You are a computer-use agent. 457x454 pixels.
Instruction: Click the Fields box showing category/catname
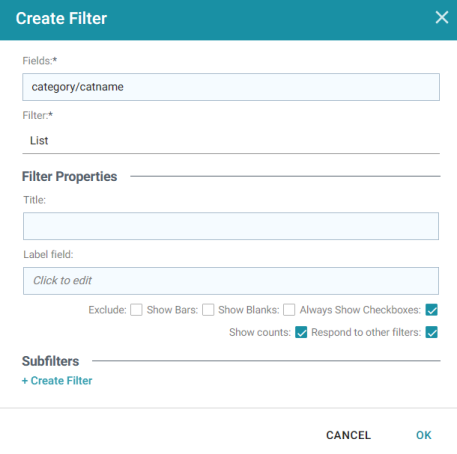click(231, 87)
